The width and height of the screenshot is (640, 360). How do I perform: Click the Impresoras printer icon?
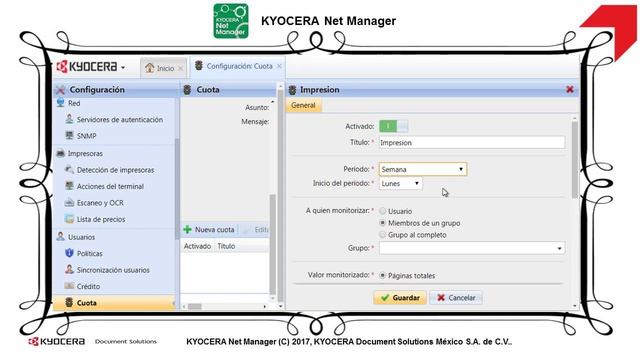pos(60,153)
